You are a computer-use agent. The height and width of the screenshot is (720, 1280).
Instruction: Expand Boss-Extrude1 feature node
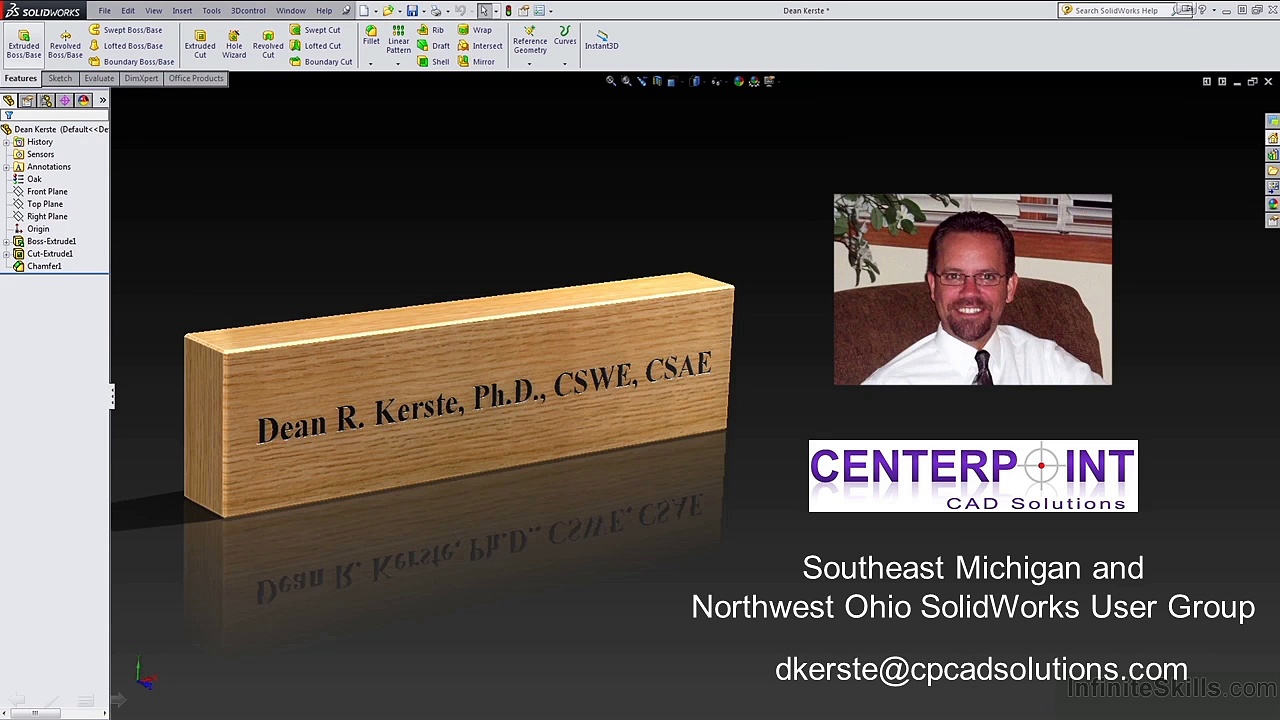tap(7, 241)
